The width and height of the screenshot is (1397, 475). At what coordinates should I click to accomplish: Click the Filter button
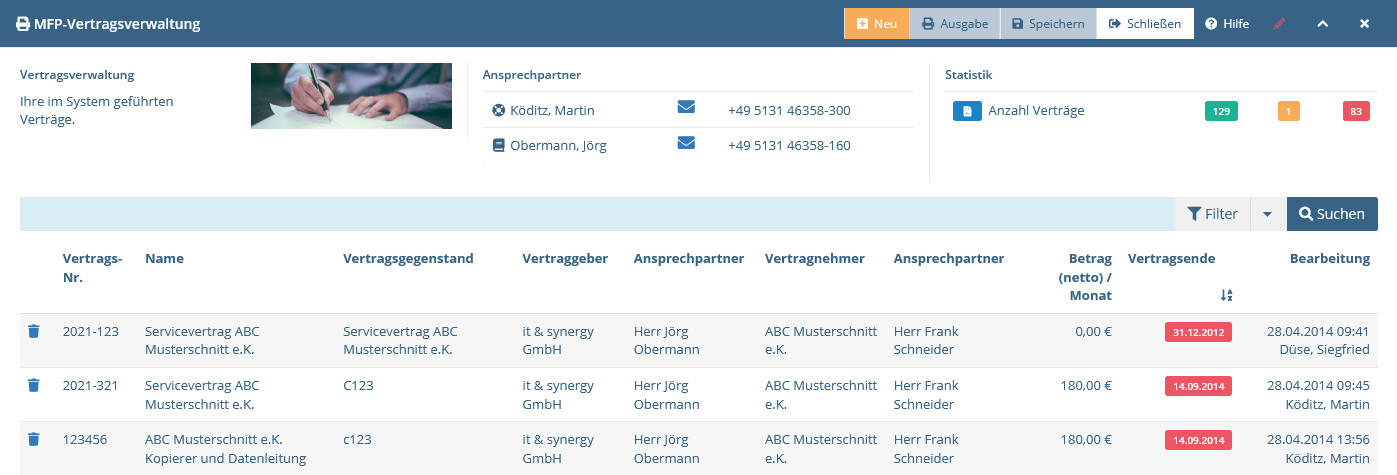1212,214
